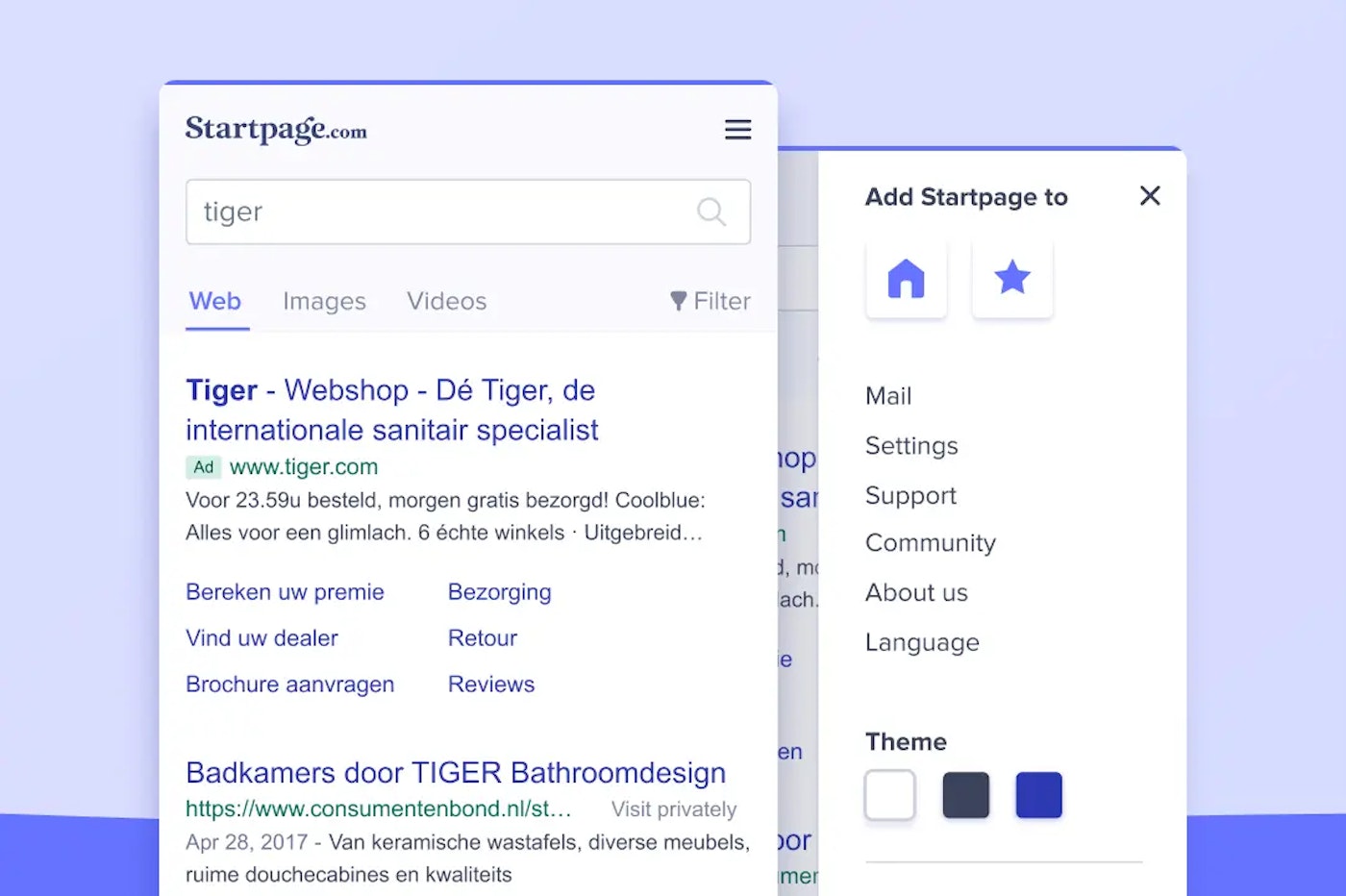
Task: Open About us from the side menu
Action: click(916, 592)
